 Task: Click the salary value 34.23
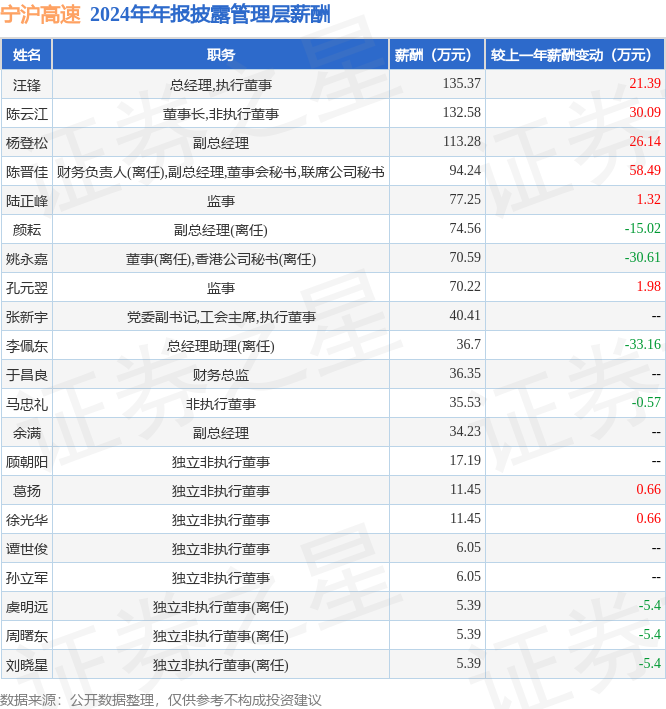pos(465,431)
